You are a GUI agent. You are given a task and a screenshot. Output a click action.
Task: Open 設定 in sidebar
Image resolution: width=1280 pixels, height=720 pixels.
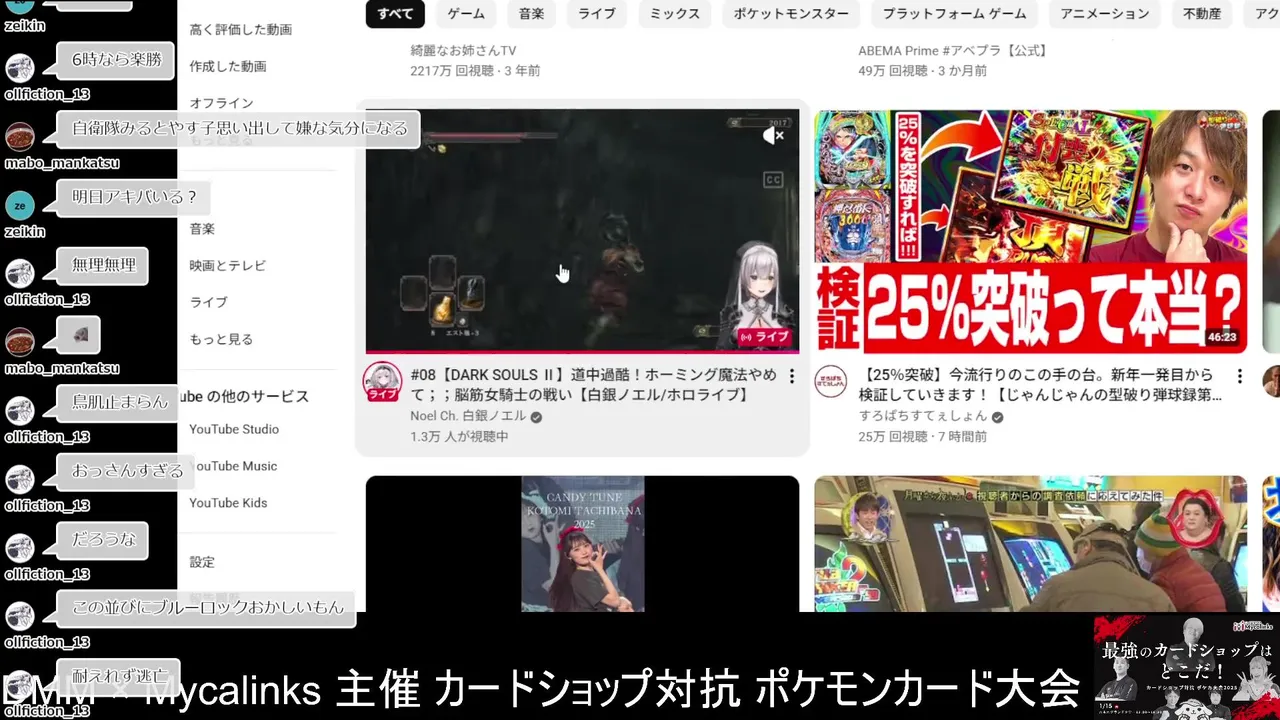click(202, 562)
